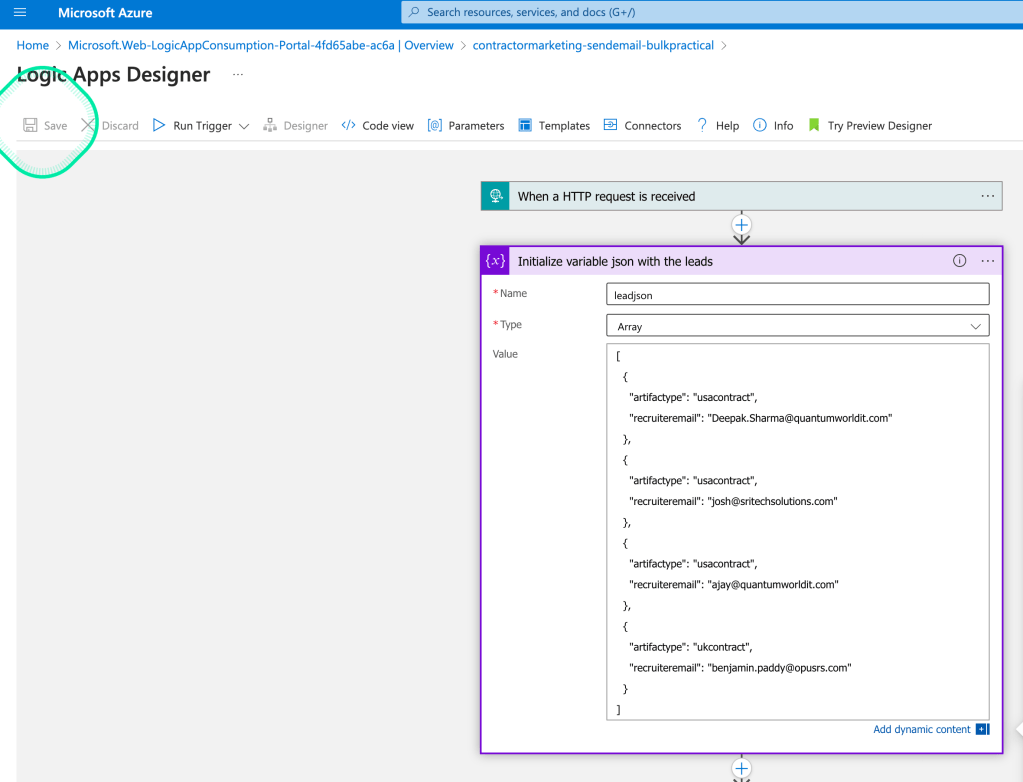Click info icon on Initialize variable header

(959, 261)
